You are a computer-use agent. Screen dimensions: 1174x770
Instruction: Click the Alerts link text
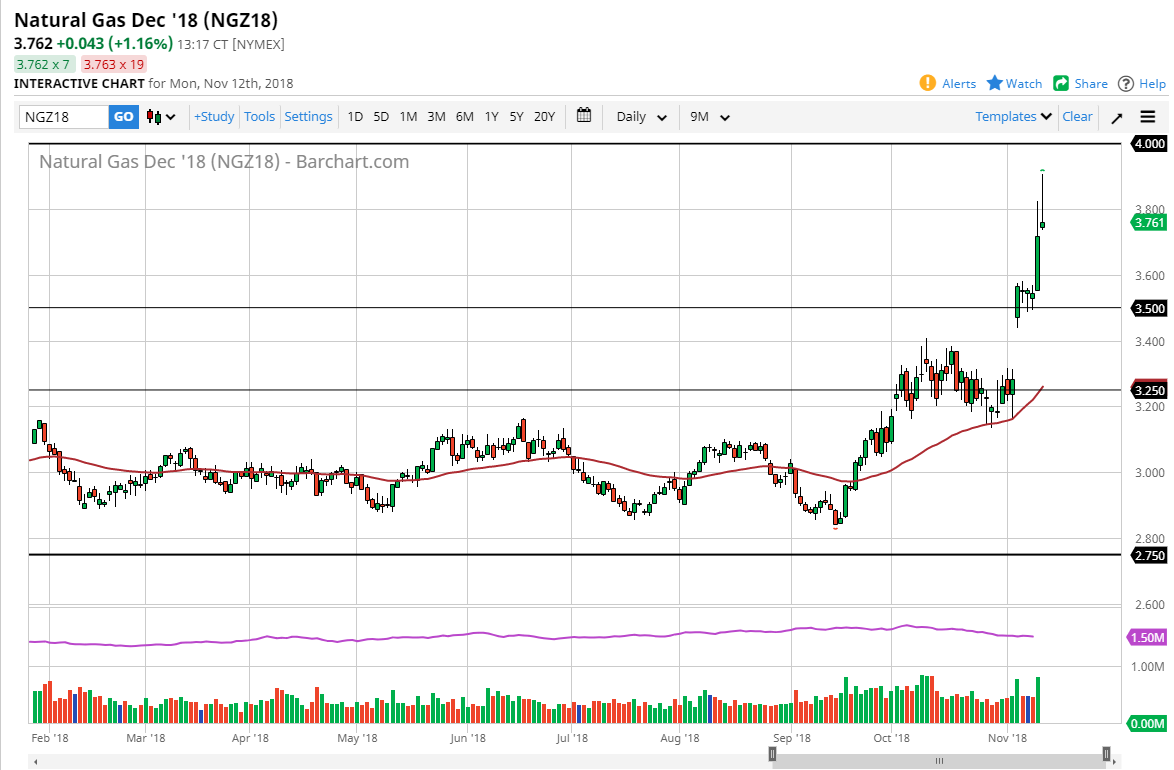[959, 84]
